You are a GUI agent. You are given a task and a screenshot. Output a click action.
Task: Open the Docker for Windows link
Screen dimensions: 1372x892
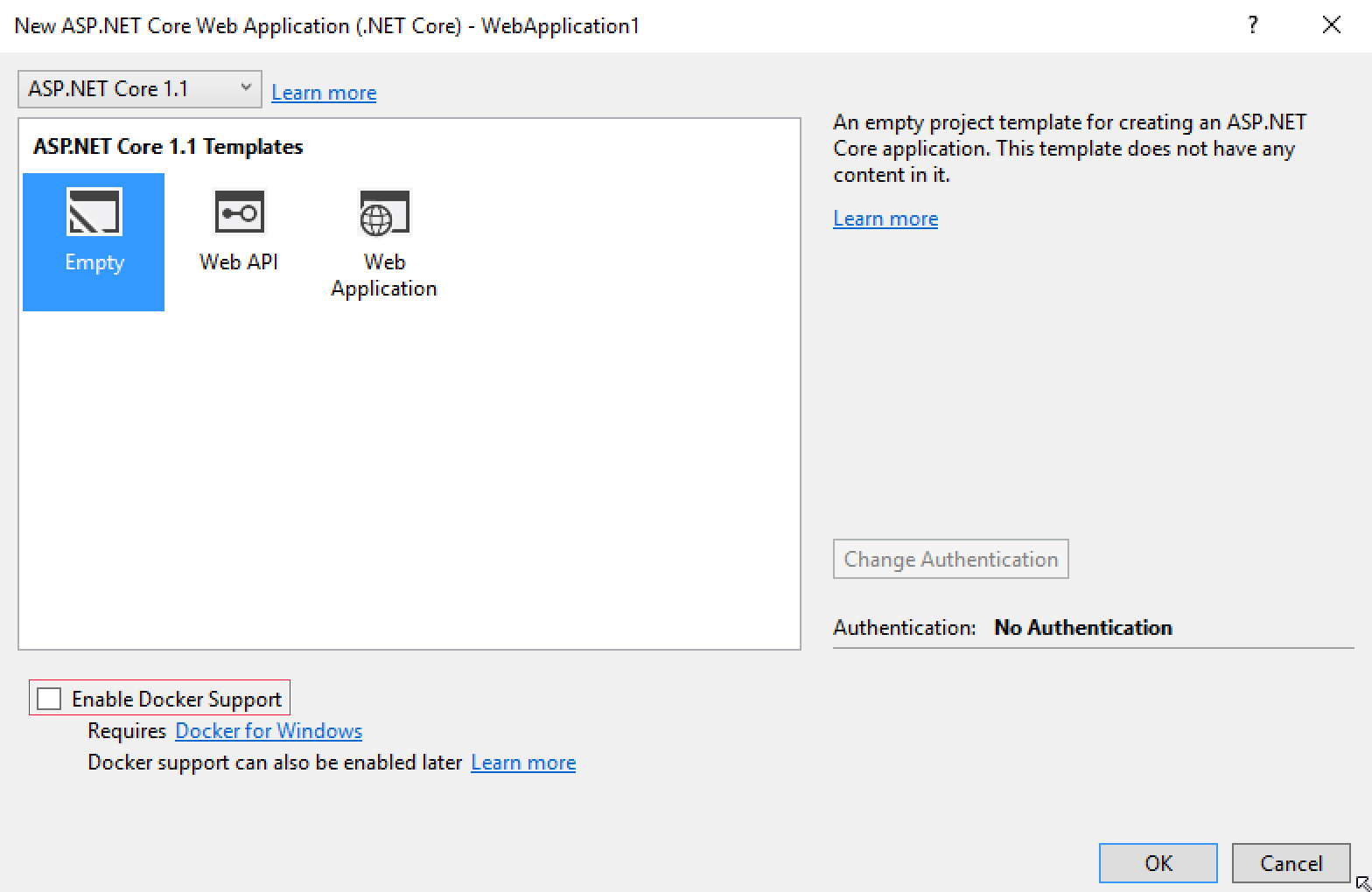[x=269, y=731]
